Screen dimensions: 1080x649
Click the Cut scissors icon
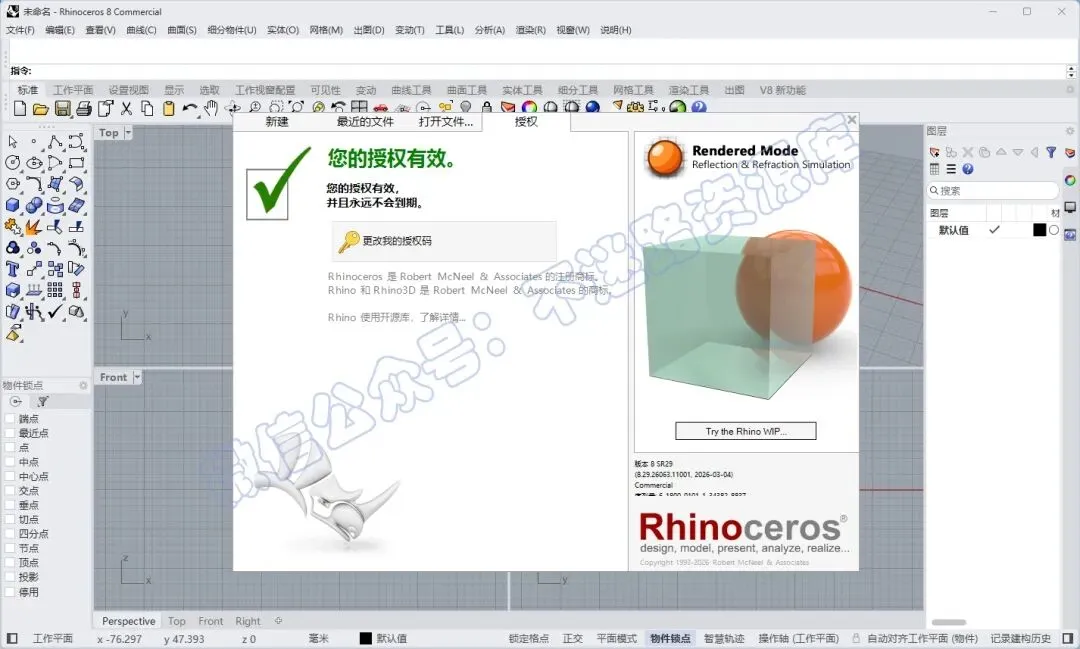pos(126,108)
